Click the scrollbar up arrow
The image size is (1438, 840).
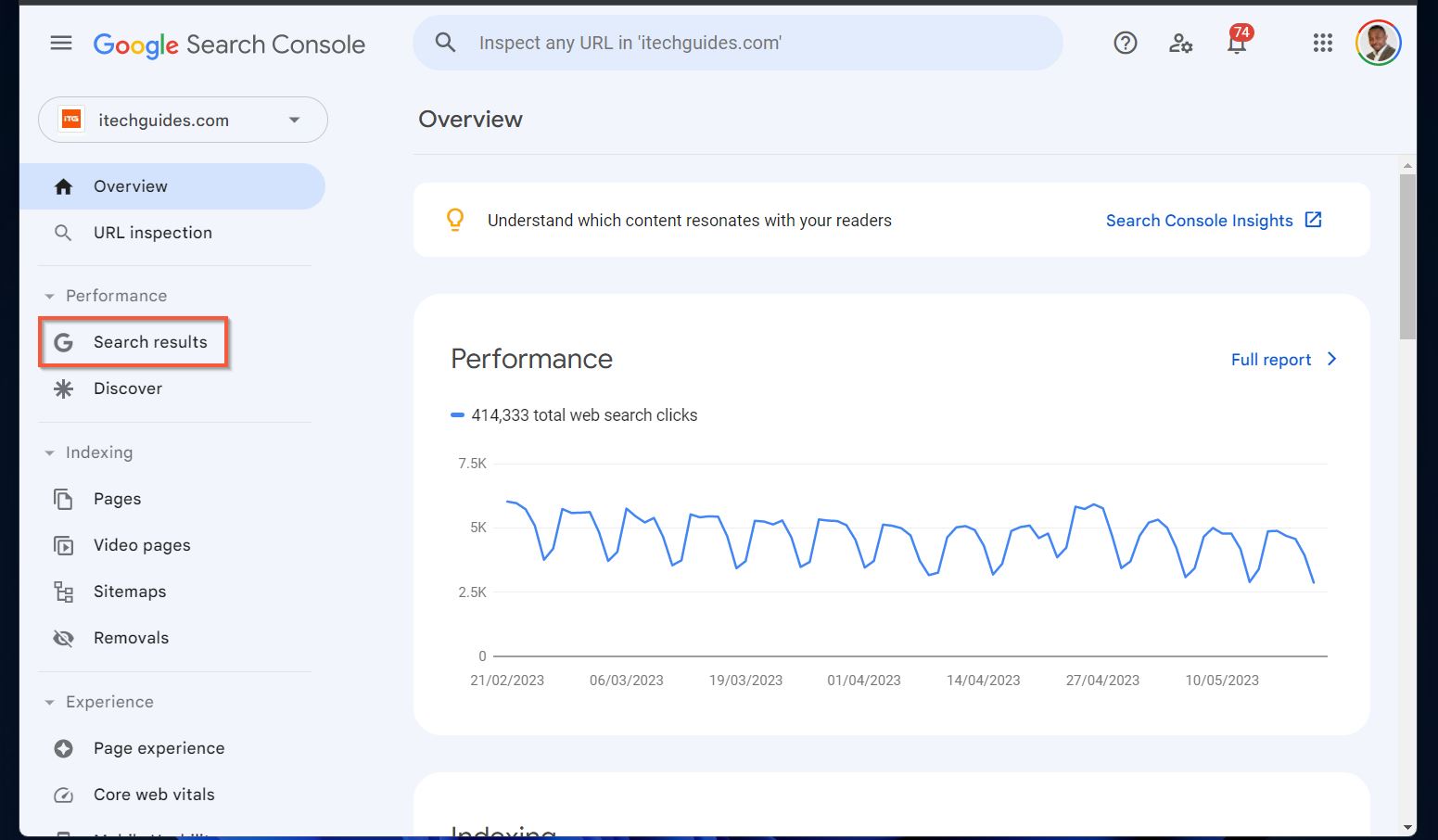1407,165
